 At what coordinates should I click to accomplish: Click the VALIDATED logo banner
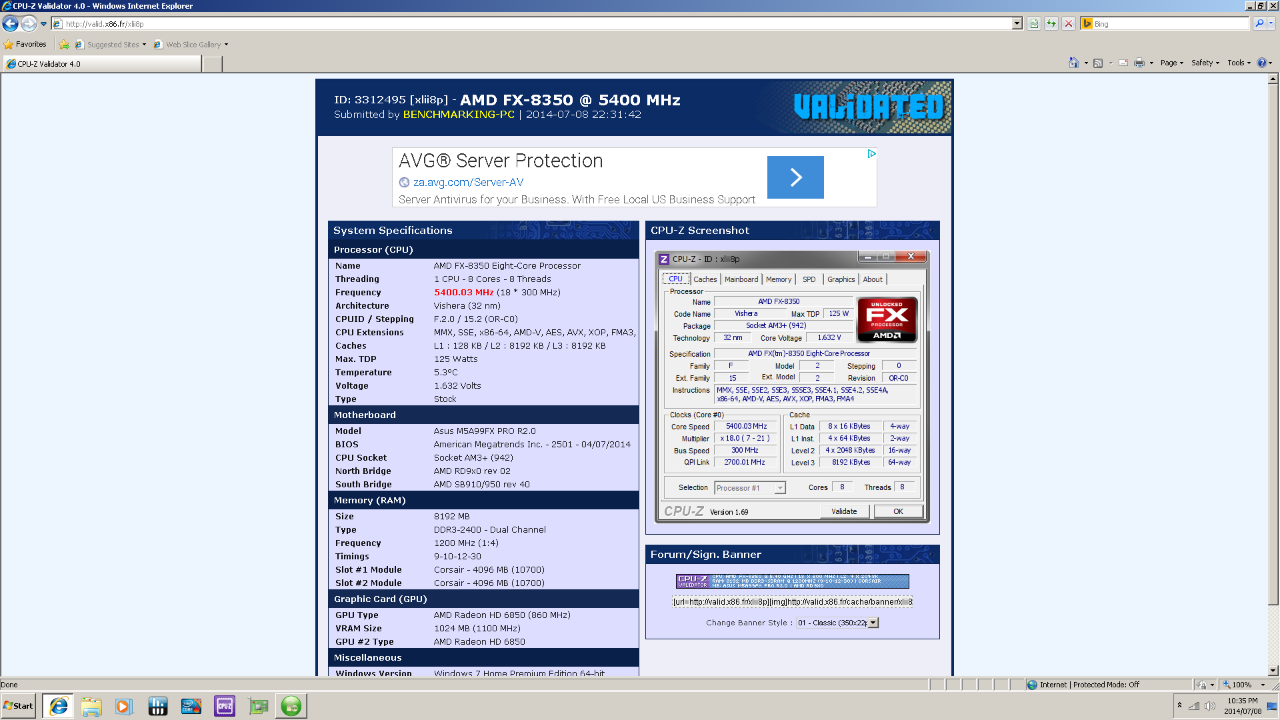pos(869,107)
